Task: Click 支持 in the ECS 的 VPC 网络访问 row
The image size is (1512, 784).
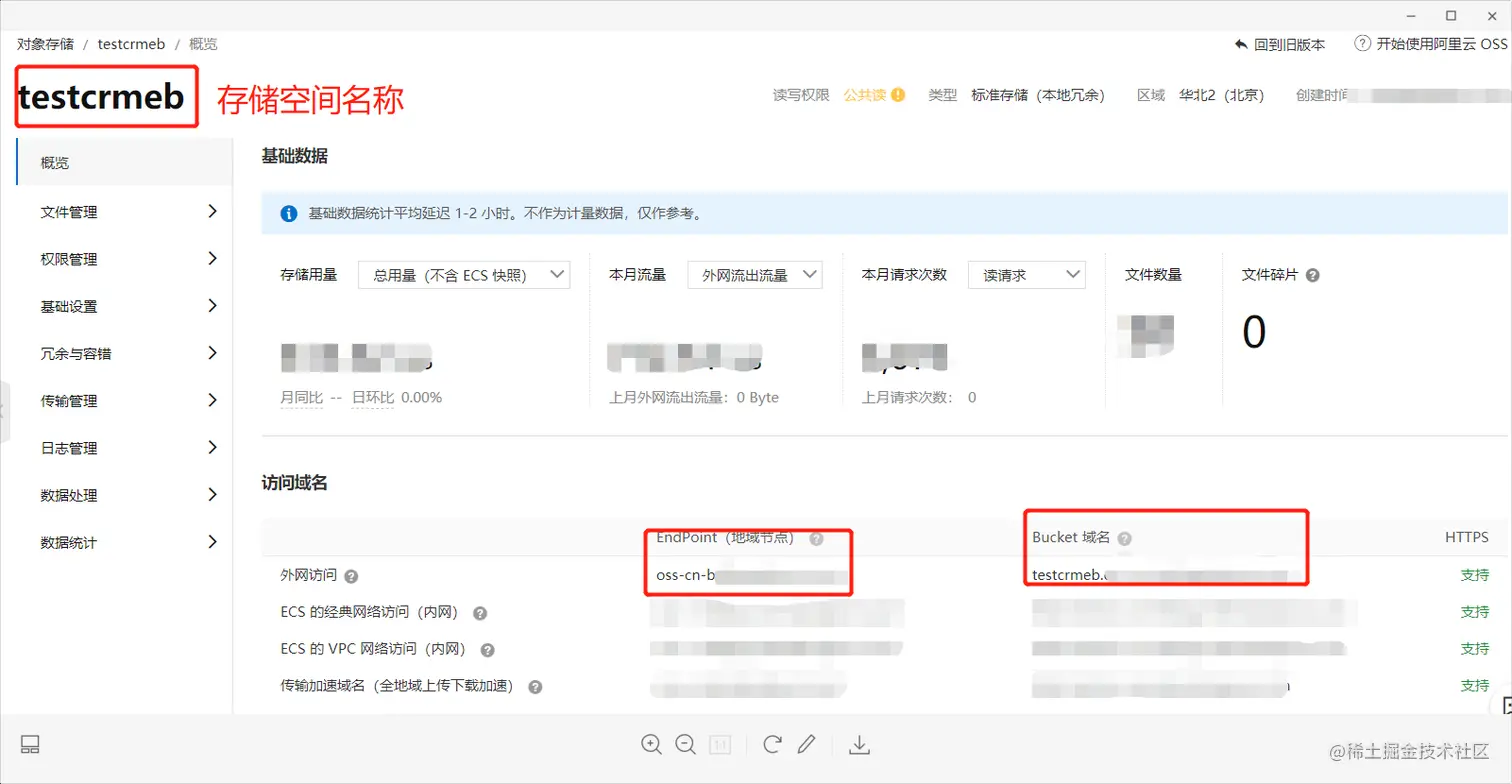Action: coord(1475,649)
